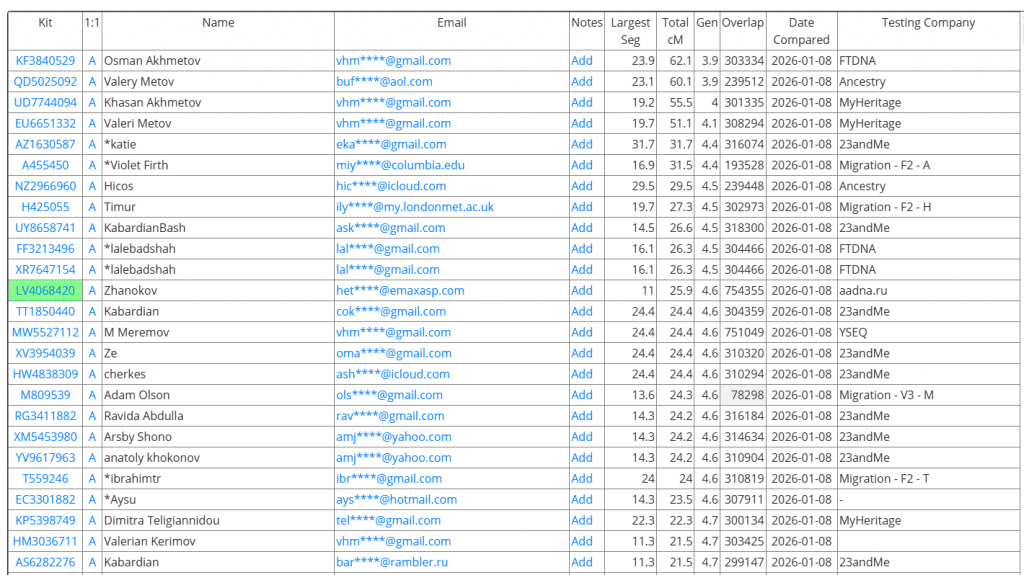Image resolution: width=1024 pixels, height=575 pixels.
Task: Open kit QD5025092 link
Action: [45, 82]
